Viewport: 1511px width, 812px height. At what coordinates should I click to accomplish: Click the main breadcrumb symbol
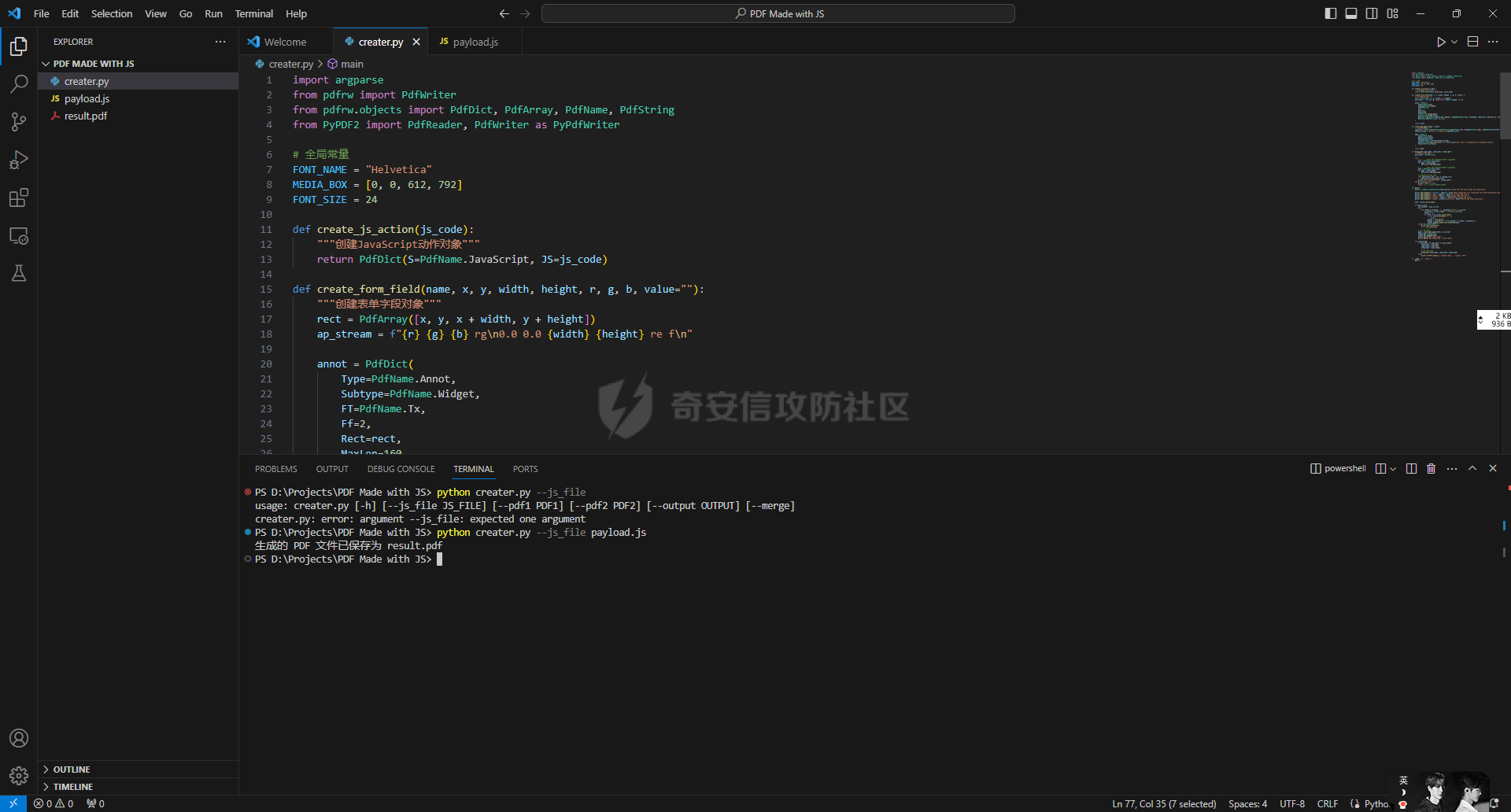coord(345,64)
